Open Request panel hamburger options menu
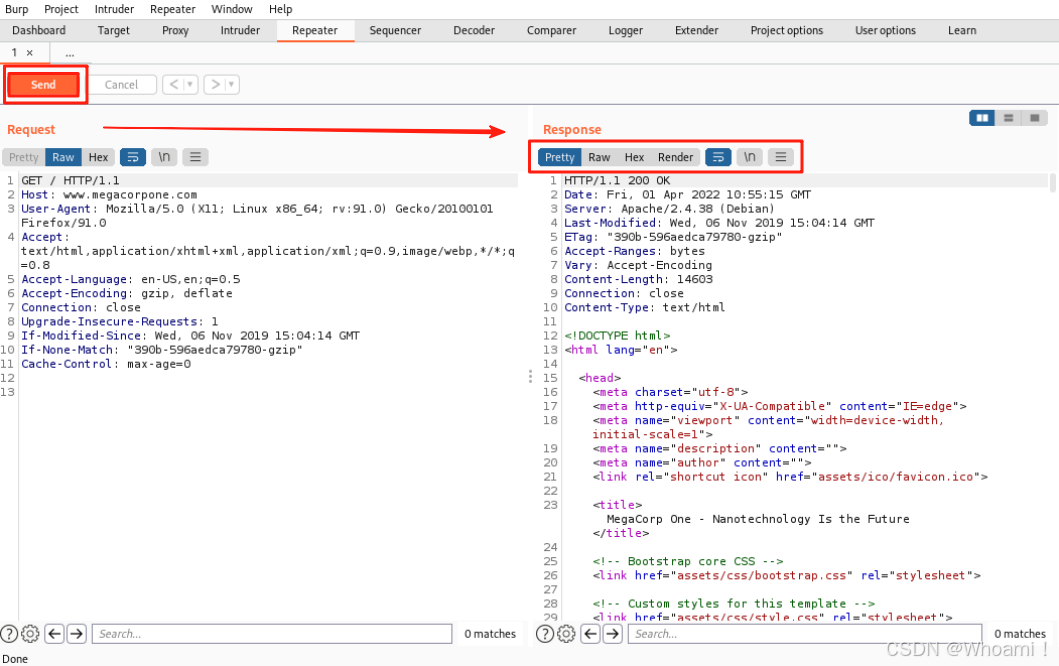The image size is (1059, 666). (195, 157)
